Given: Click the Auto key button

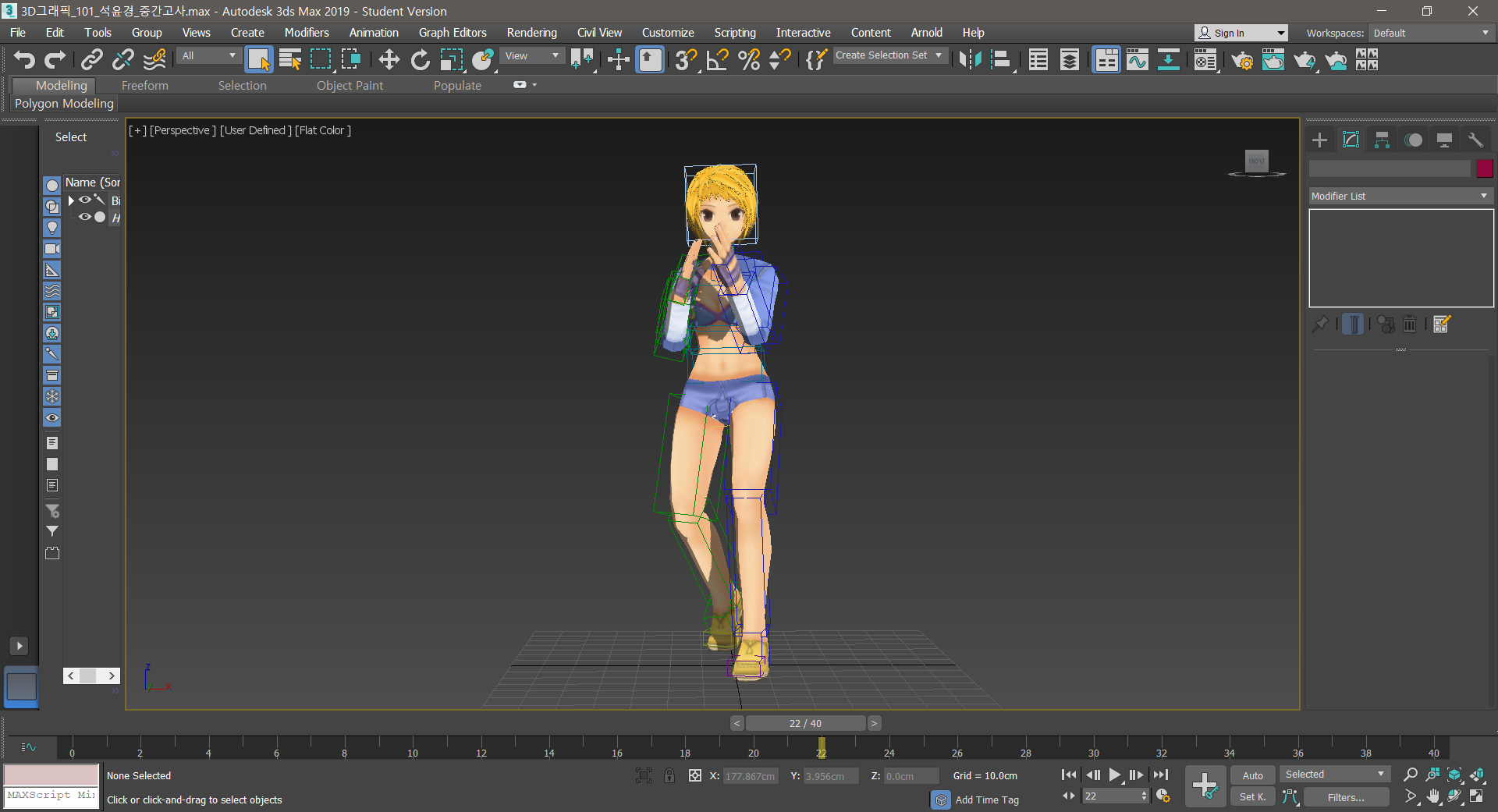Looking at the screenshot, I should pos(1253,775).
